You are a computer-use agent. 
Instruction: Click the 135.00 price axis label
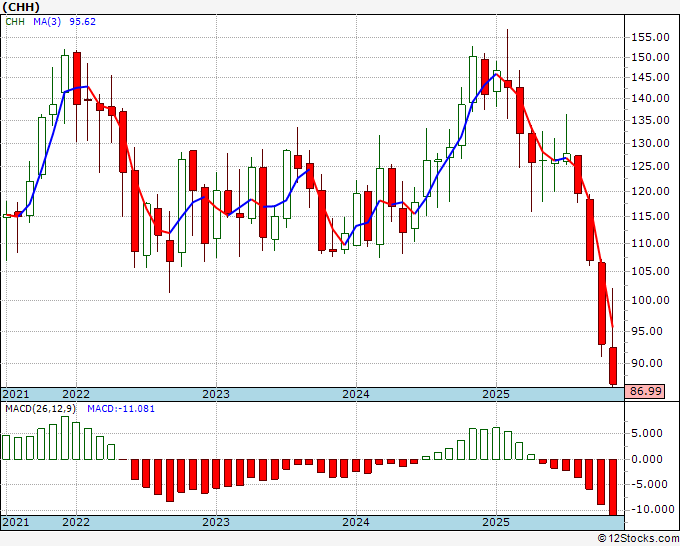(650, 120)
